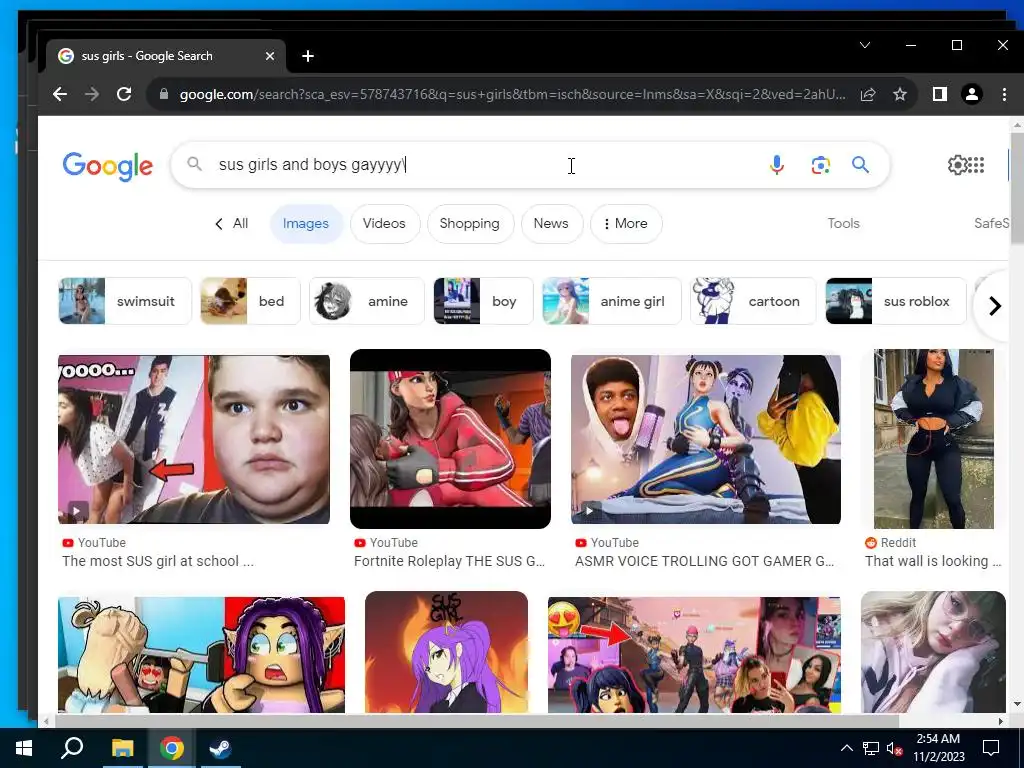Open Windows taskbar search
Viewport: 1024px width, 768px height.
click(72, 748)
